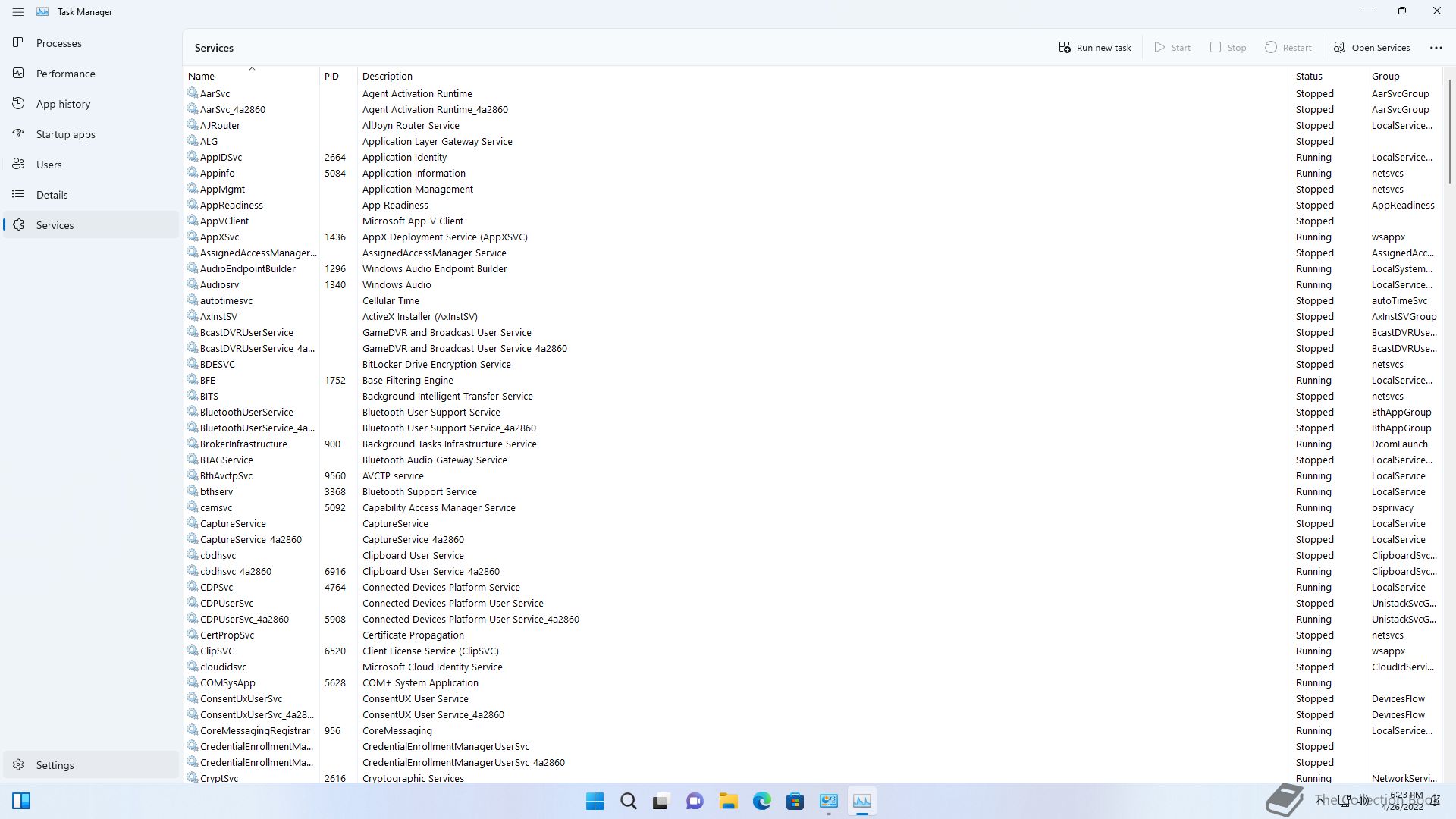Sort by the Name column header
The height and width of the screenshot is (819, 1456).
point(252,76)
